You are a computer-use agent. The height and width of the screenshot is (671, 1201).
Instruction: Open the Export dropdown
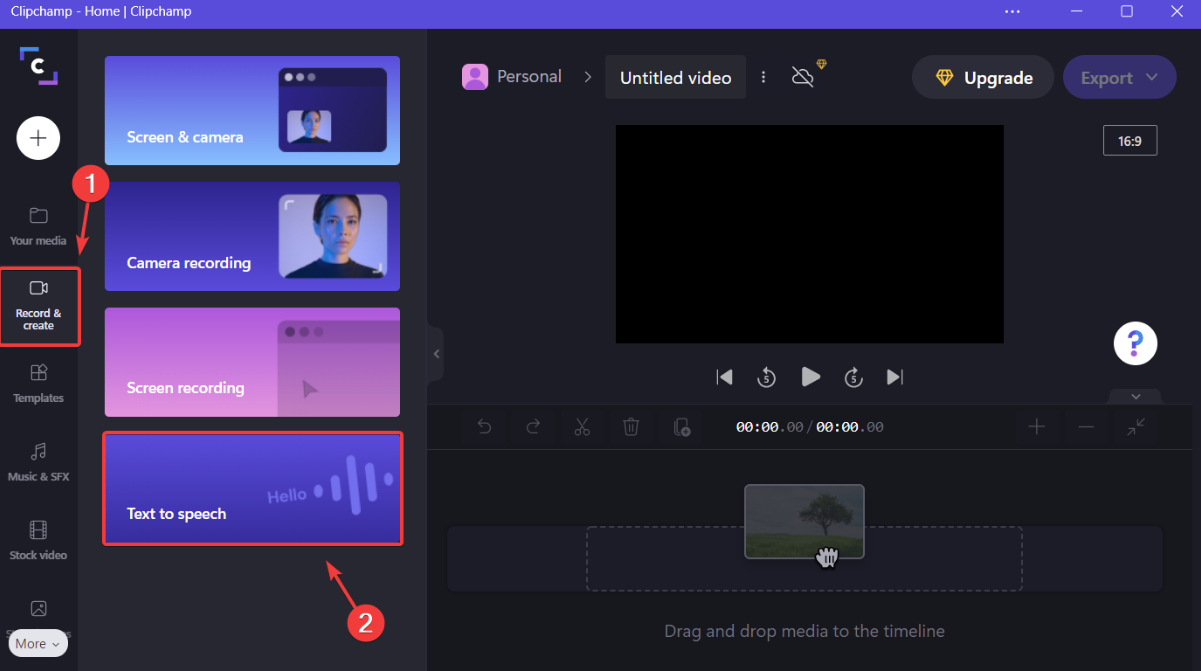coord(1119,78)
